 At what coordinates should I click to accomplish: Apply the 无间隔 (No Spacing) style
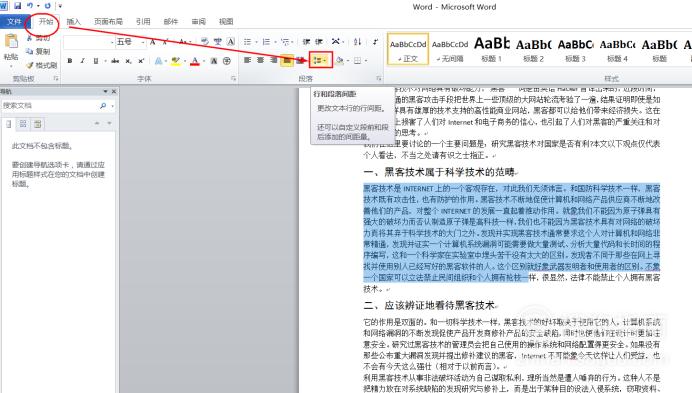[x=450, y=49]
